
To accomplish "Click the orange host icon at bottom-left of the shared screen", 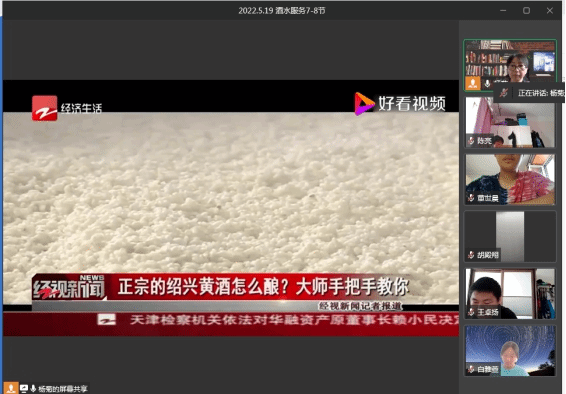I will pos(11,388).
